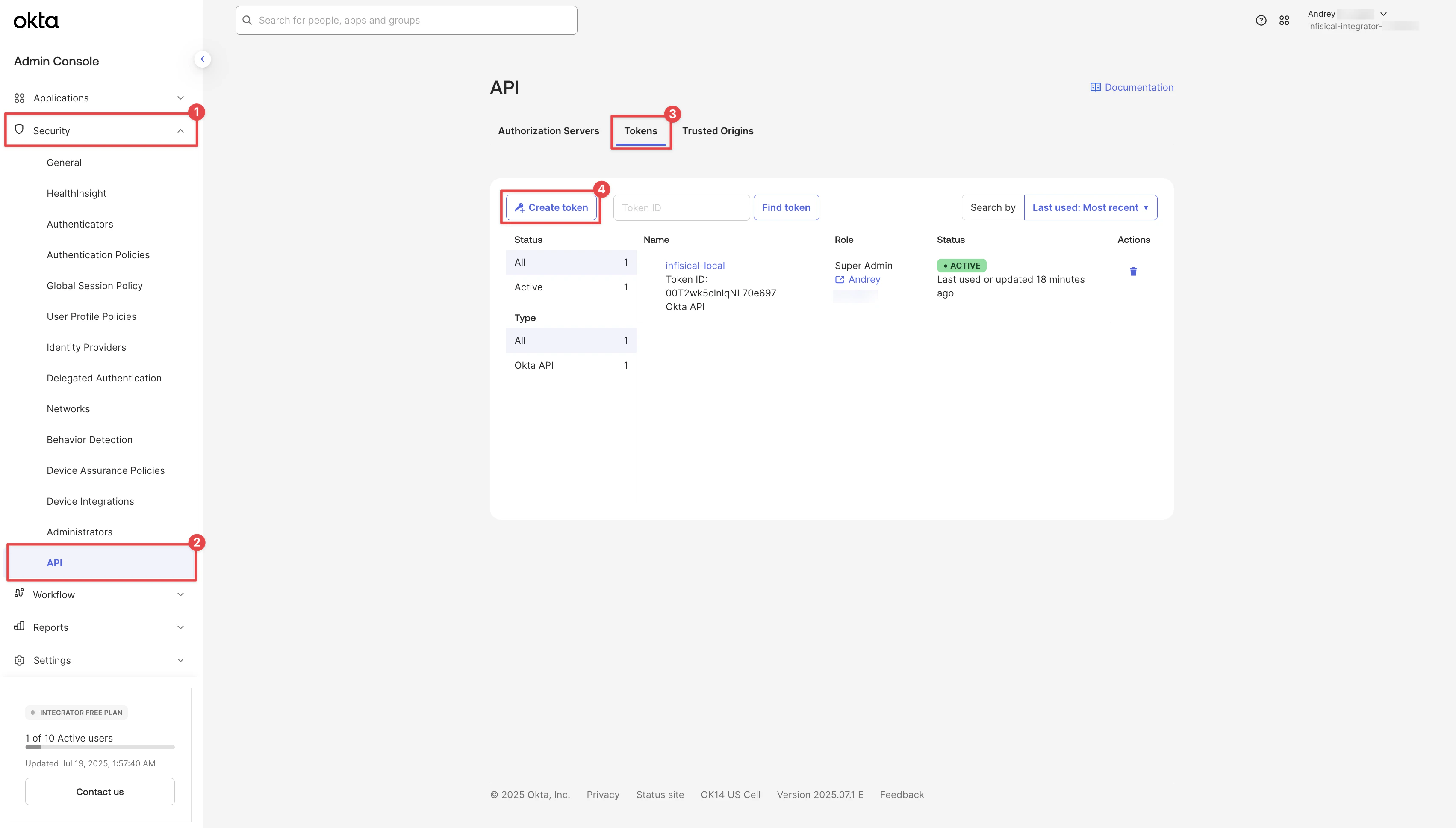Open User Profile Policies
Screen dimensions: 1456x828
[x=91, y=316]
